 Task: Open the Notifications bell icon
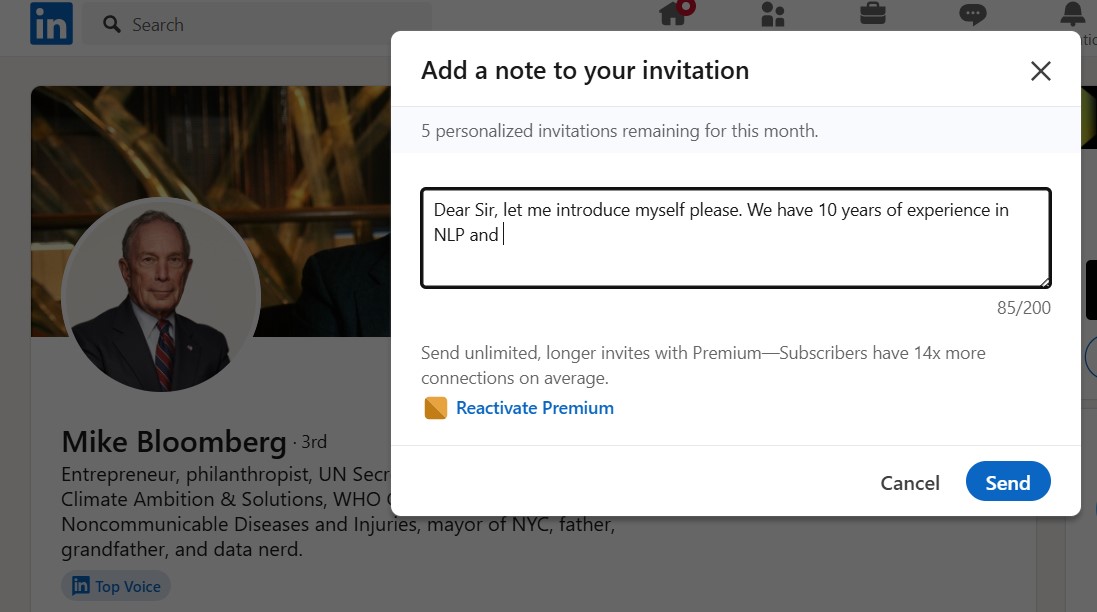click(1073, 14)
